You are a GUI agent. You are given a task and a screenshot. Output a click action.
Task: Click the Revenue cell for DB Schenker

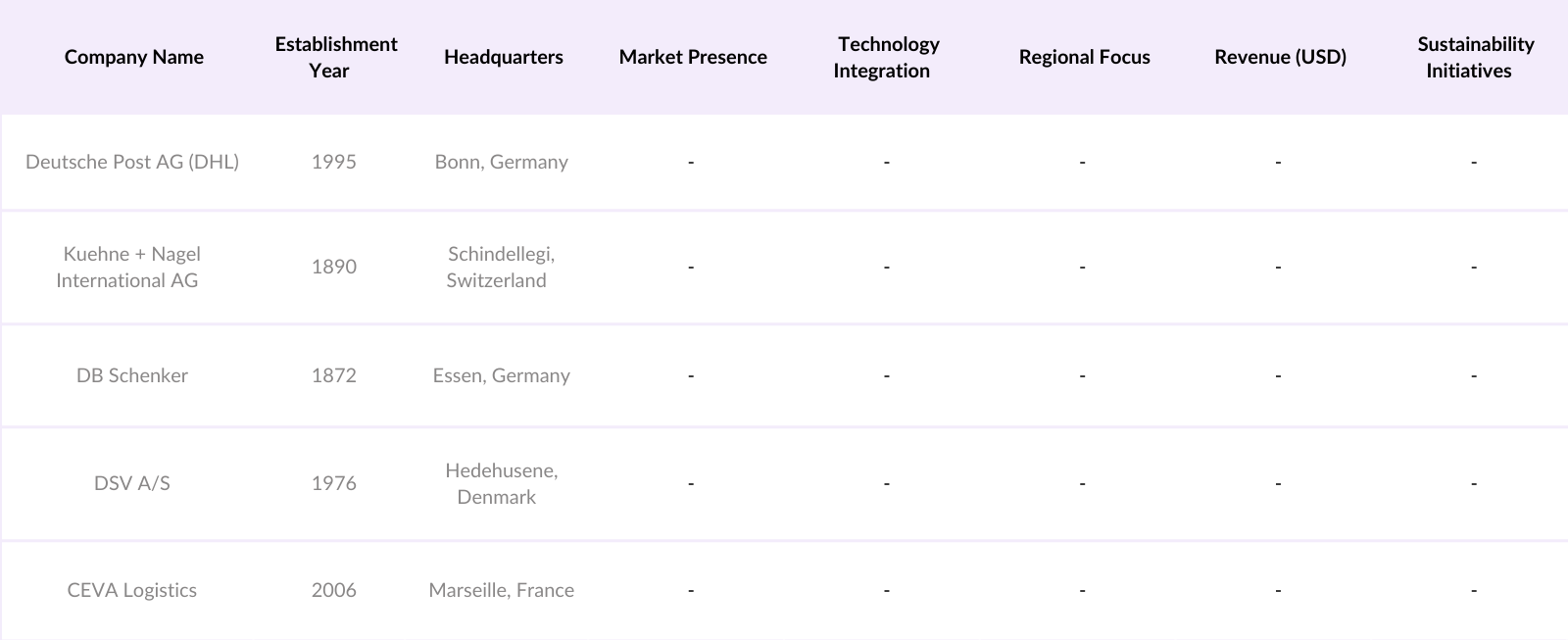tap(1278, 375)
